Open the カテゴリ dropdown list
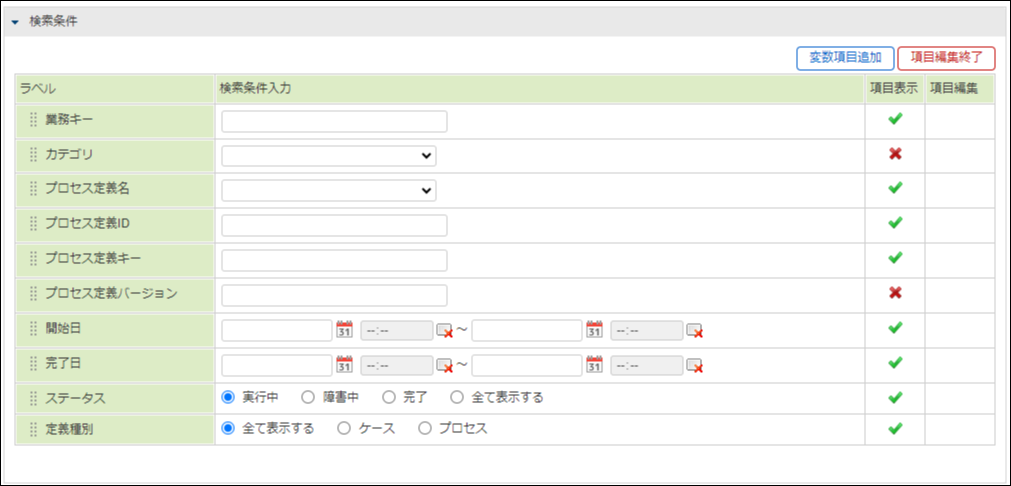Viewport: 1011px width, 486px height. click(x=328, y=156)
